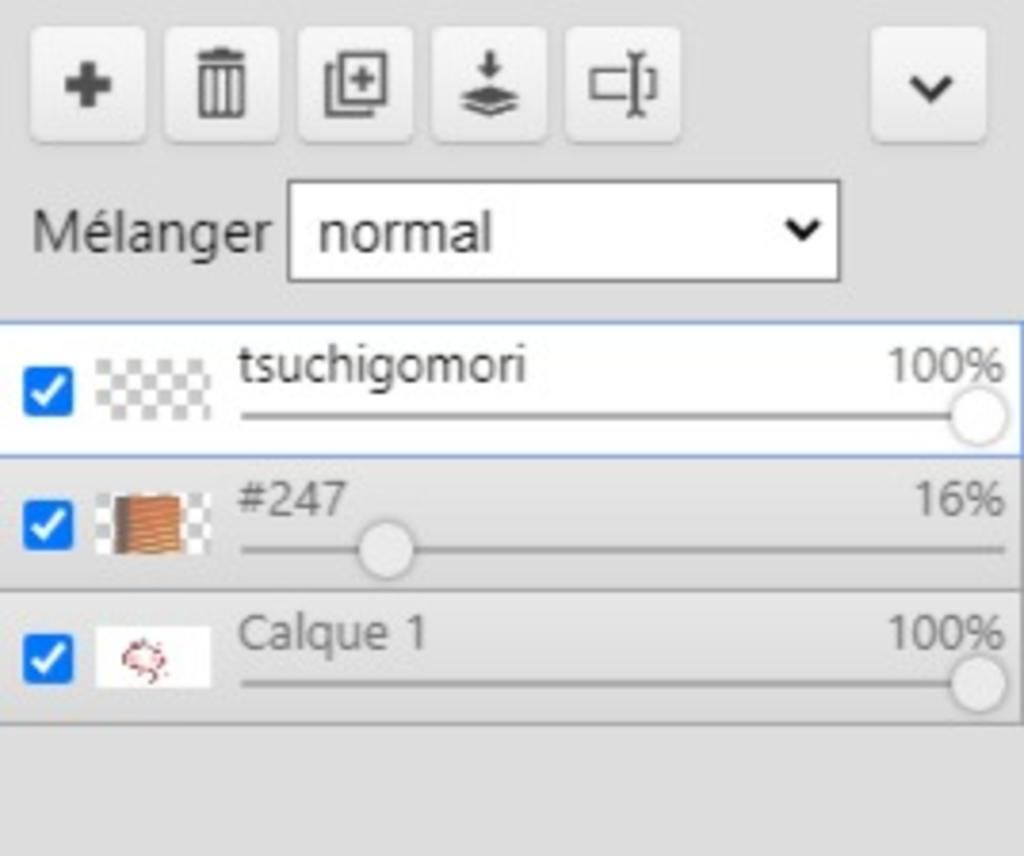Click the tsuchigomori opacity slider handle
Image resolution: width=1024 pixels, height=856 pixels.
977,416
